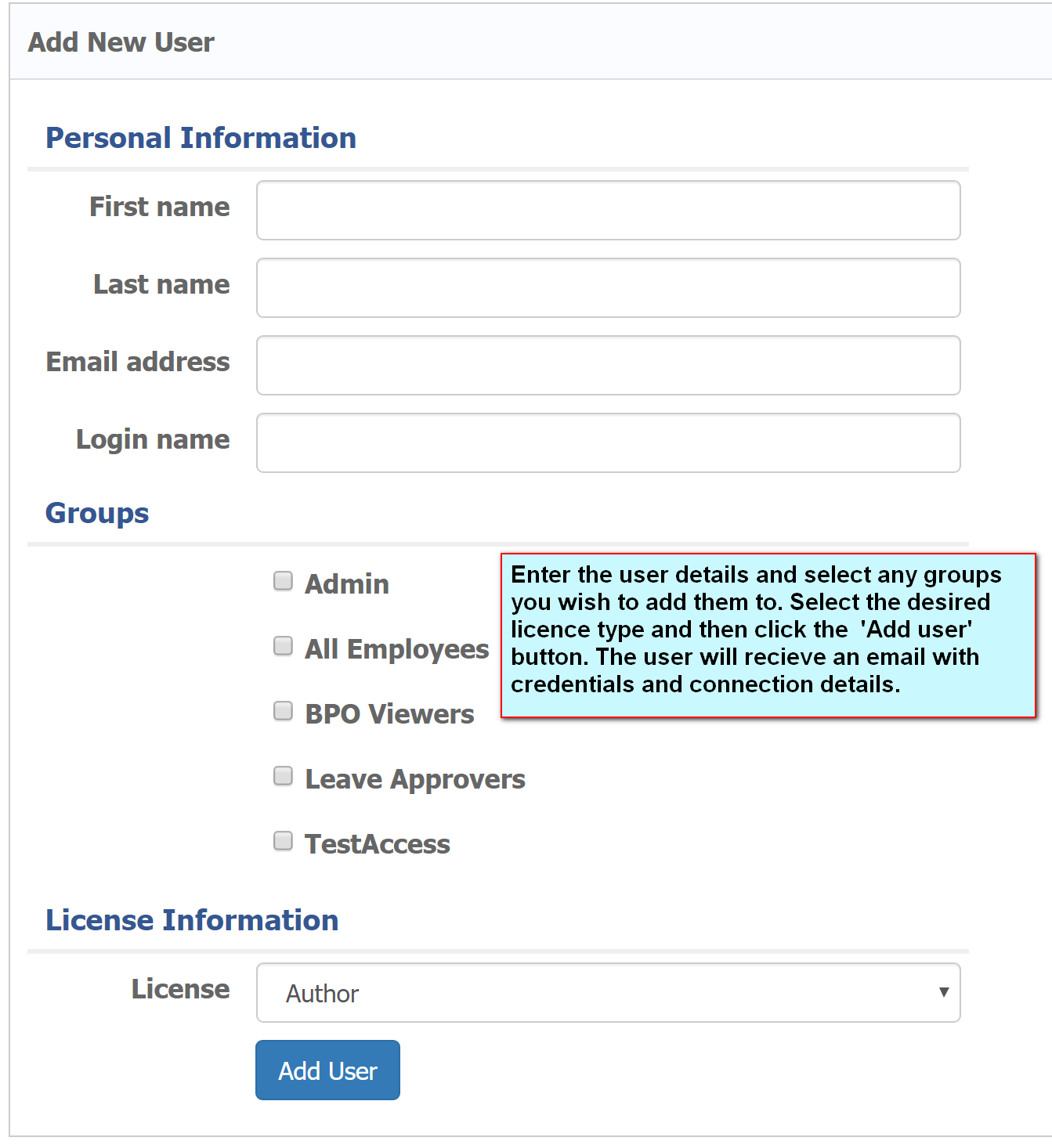Image resolution: width=1052 pixels, height=1148 pixels.
Task: Click the License dropdown arrow
Action: (943, 992)
